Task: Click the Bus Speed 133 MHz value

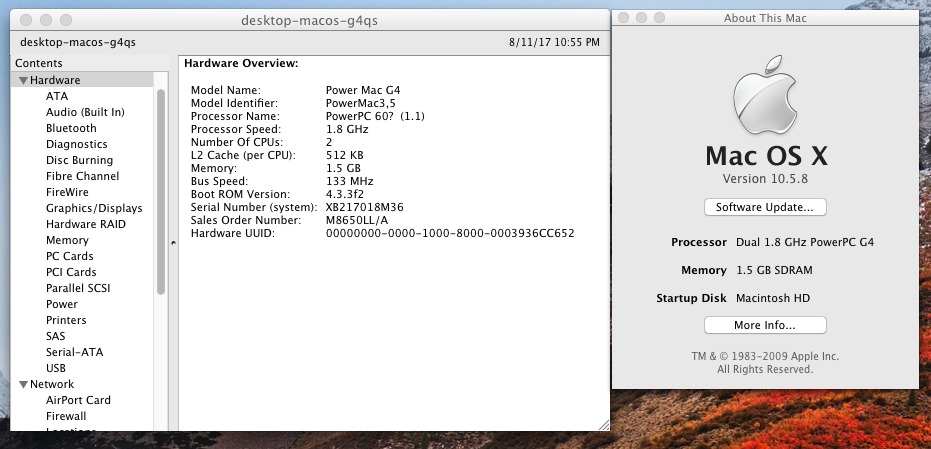Action: [350, 182]
